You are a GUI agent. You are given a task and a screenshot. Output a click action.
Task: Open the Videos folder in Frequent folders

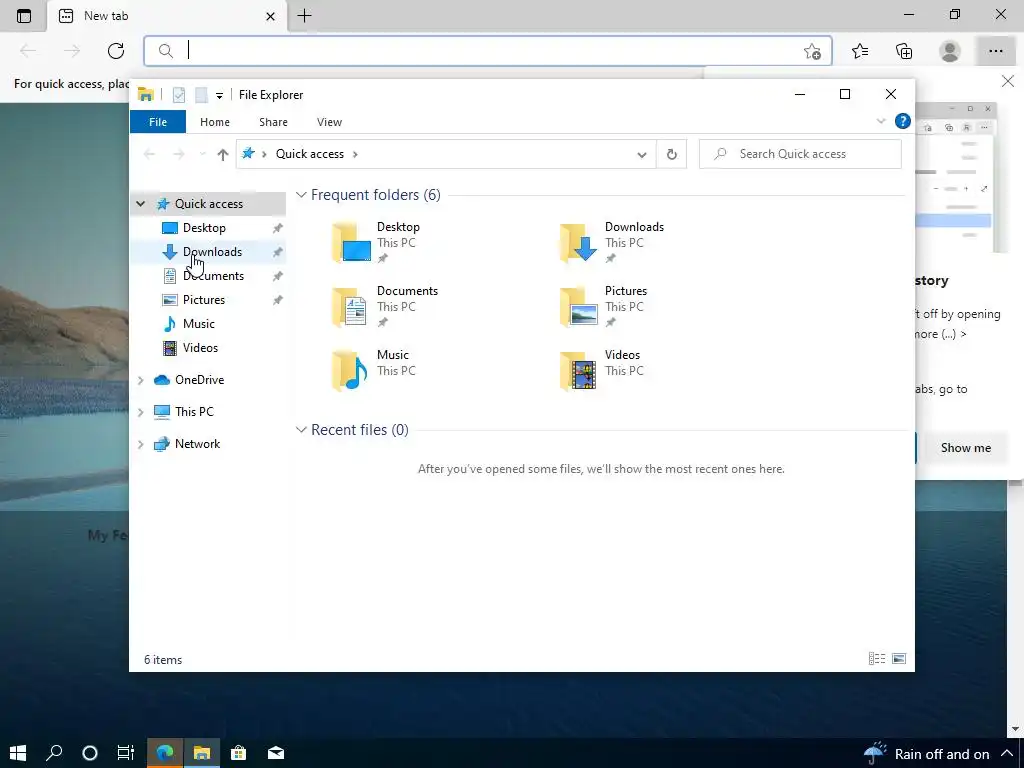tap(601, 370)
